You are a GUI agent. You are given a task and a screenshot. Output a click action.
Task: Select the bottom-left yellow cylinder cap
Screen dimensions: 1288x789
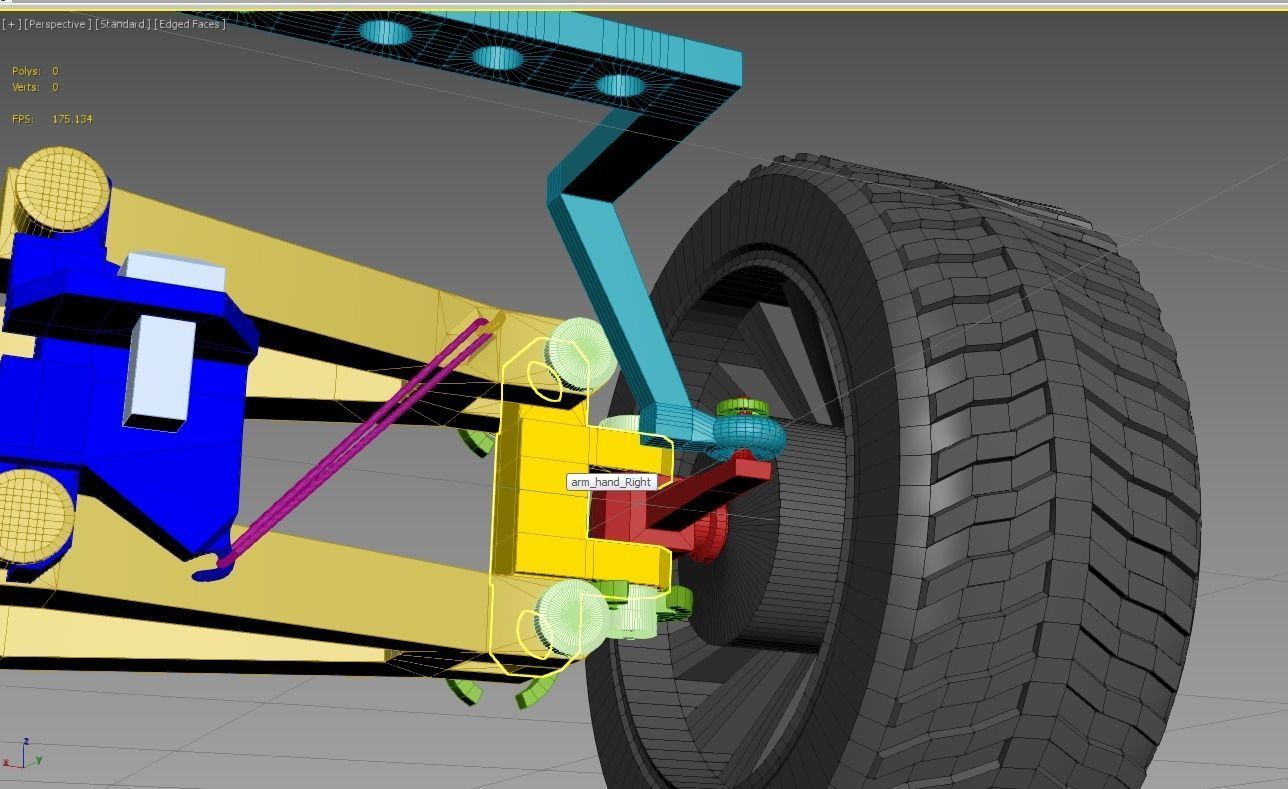click(x=30, y=517)
